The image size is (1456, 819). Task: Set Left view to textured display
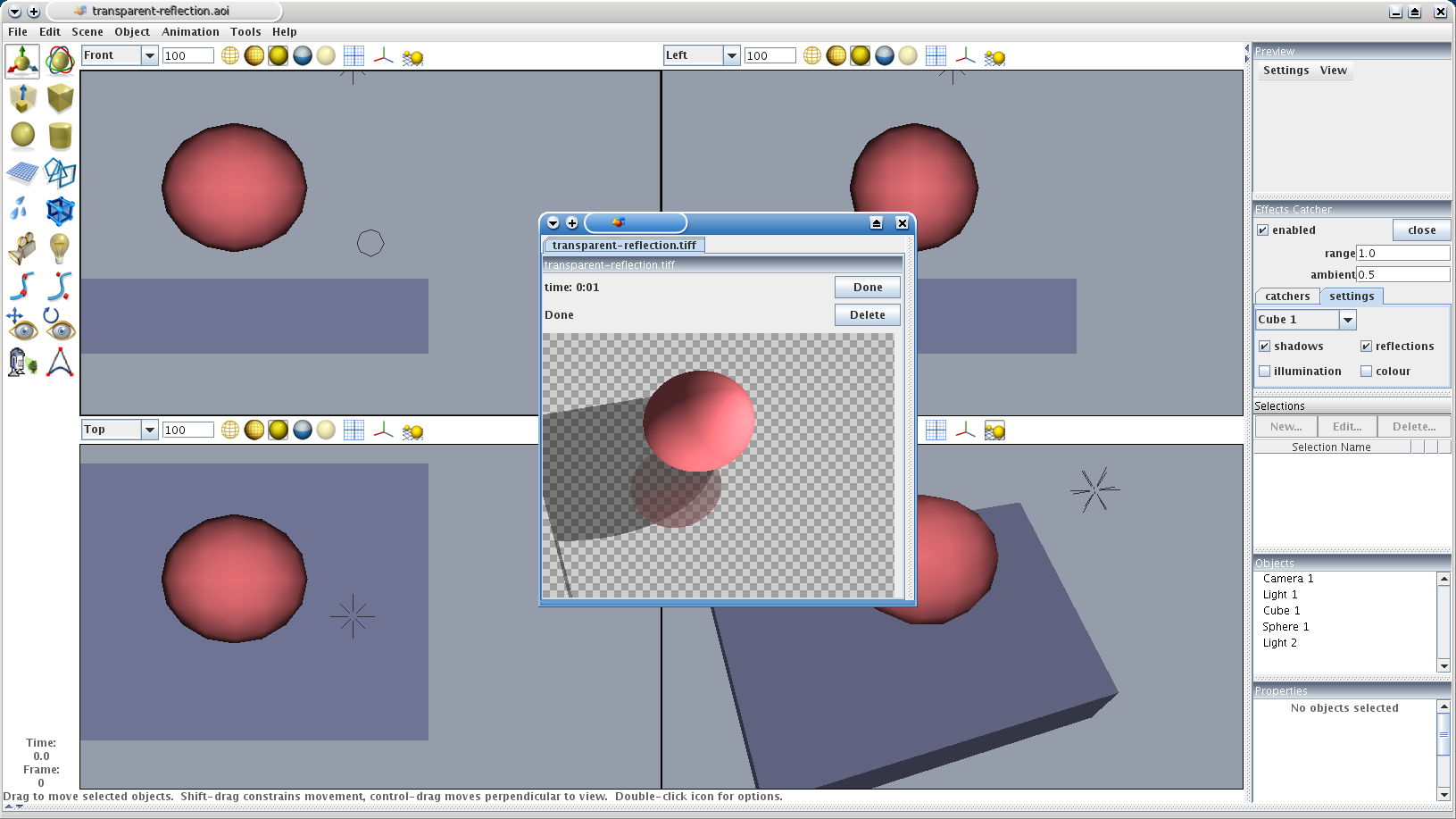pos(885,55)
